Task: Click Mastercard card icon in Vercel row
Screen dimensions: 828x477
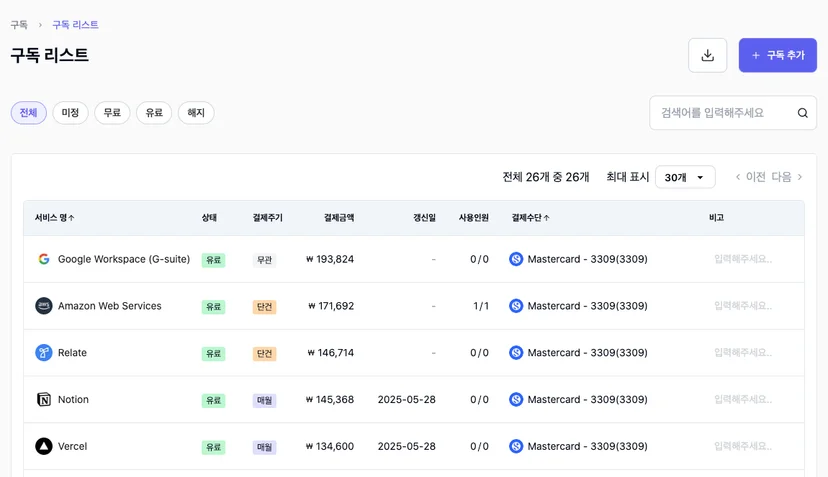Action: 516,446
